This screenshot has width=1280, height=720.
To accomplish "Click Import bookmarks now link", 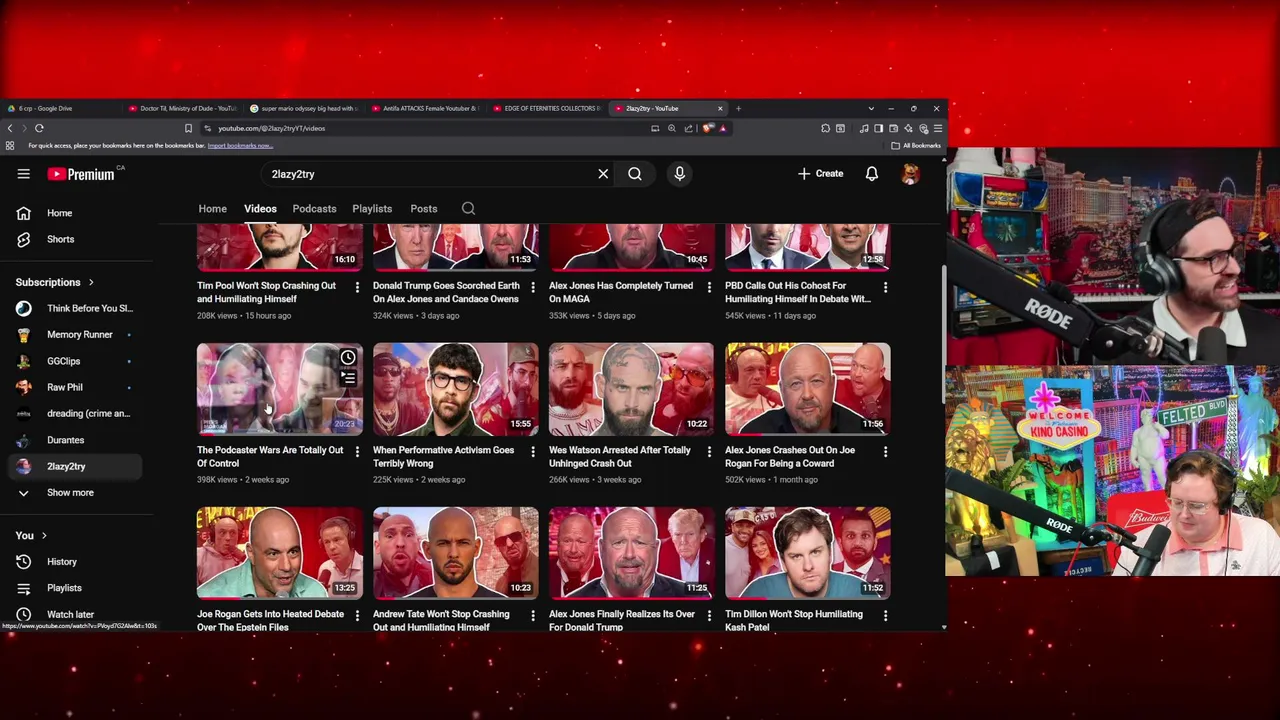I will (240, 146).
